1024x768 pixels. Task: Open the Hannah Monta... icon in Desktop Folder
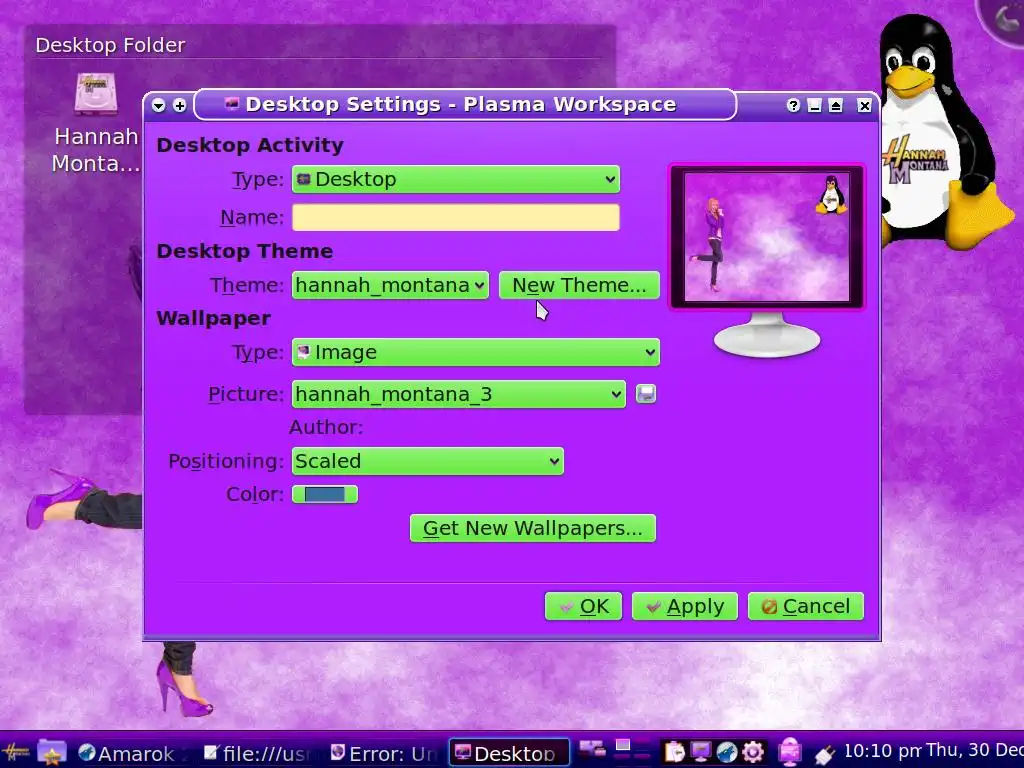96,123
